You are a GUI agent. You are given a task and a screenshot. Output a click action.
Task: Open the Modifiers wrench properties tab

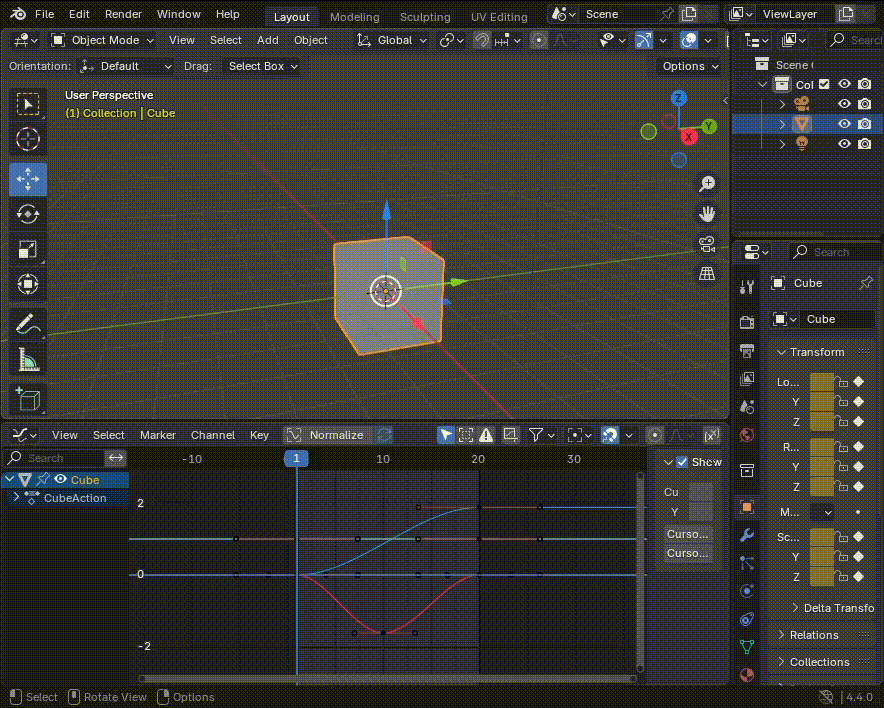click(746, 535)
